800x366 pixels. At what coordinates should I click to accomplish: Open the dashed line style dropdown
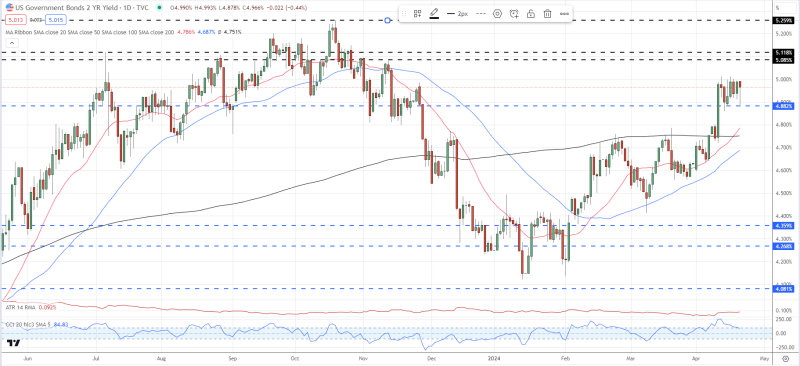point(481,14)
